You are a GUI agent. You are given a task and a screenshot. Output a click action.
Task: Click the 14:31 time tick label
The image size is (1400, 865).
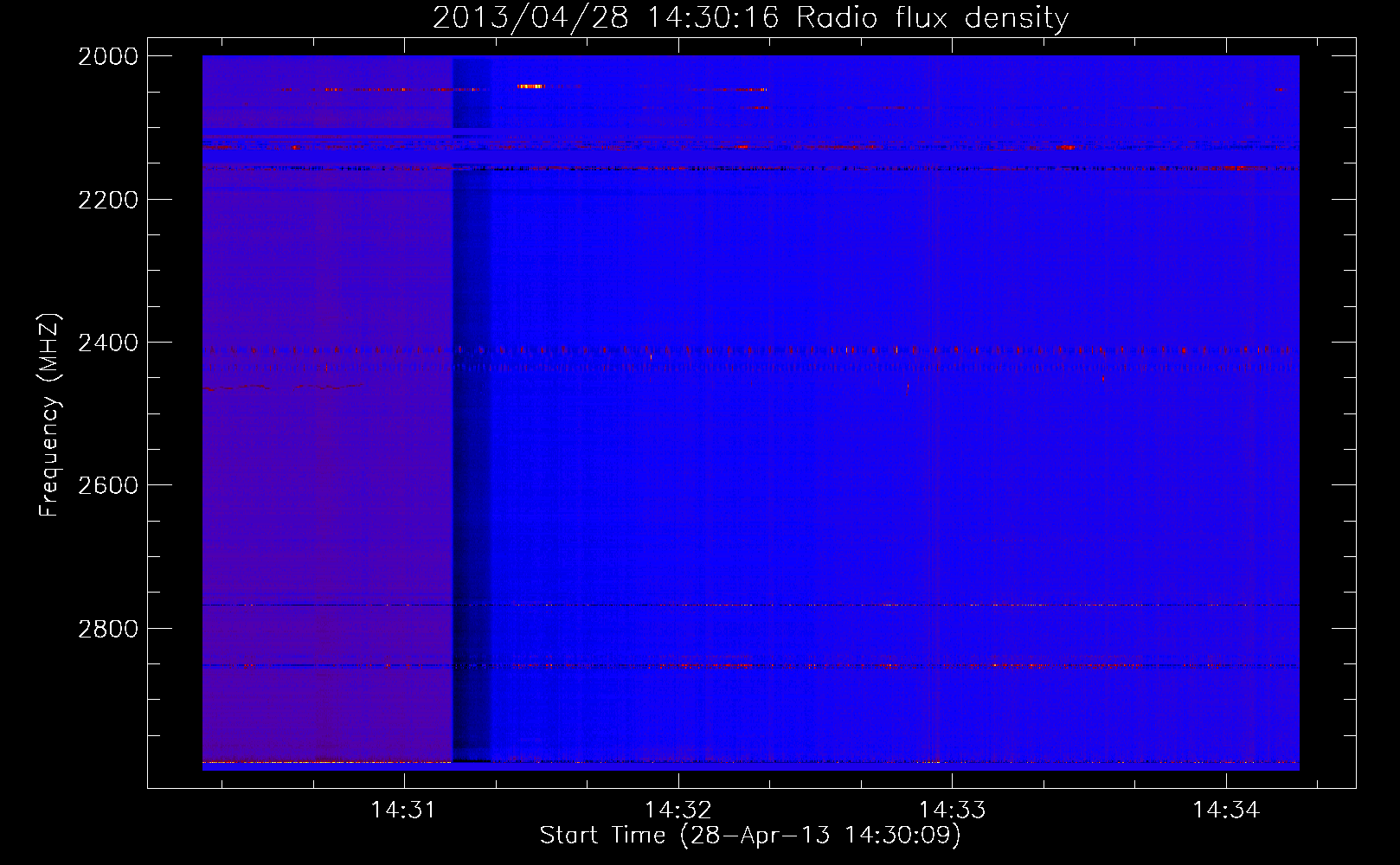coord(404,810)
